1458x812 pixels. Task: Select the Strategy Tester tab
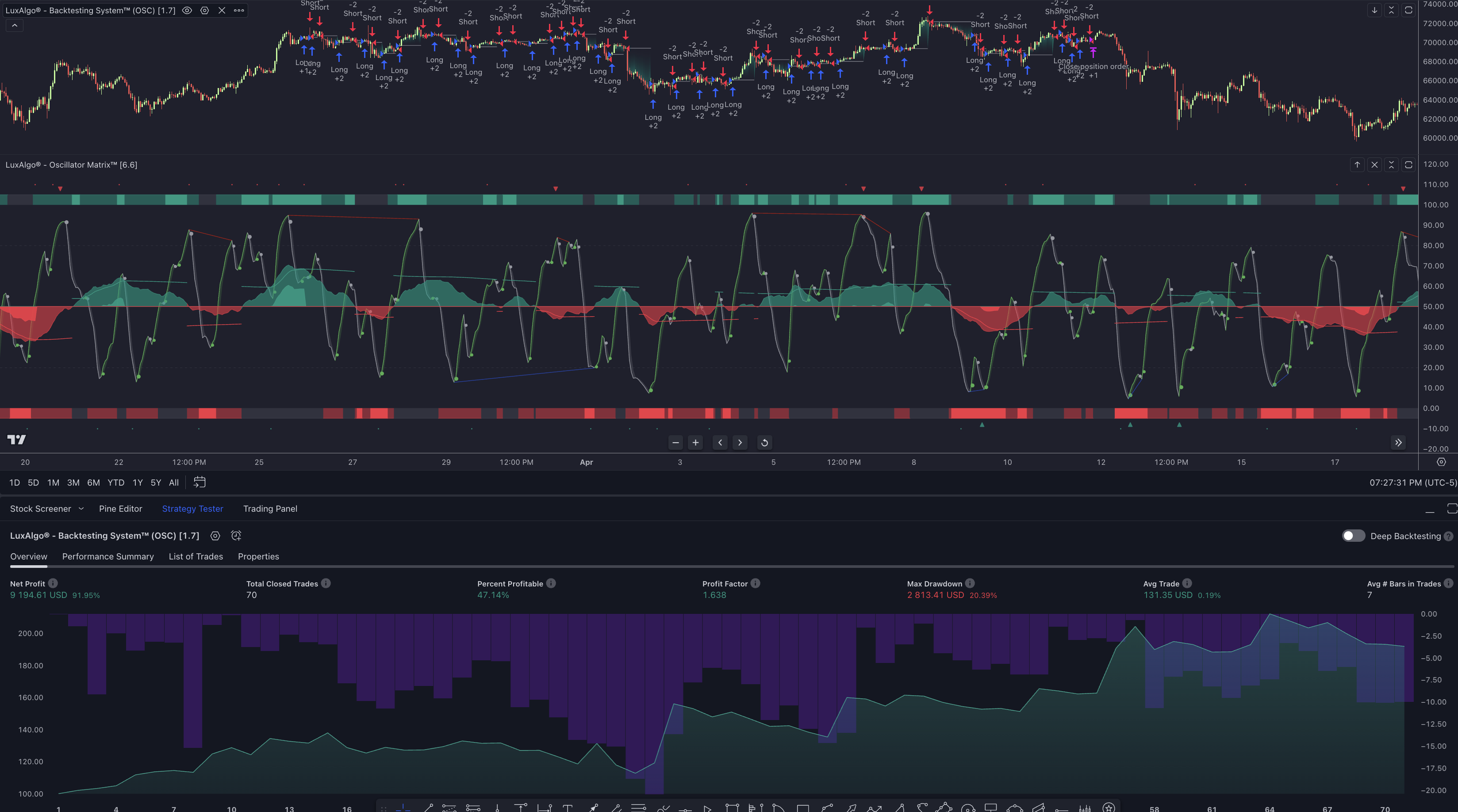click(192, 509)
